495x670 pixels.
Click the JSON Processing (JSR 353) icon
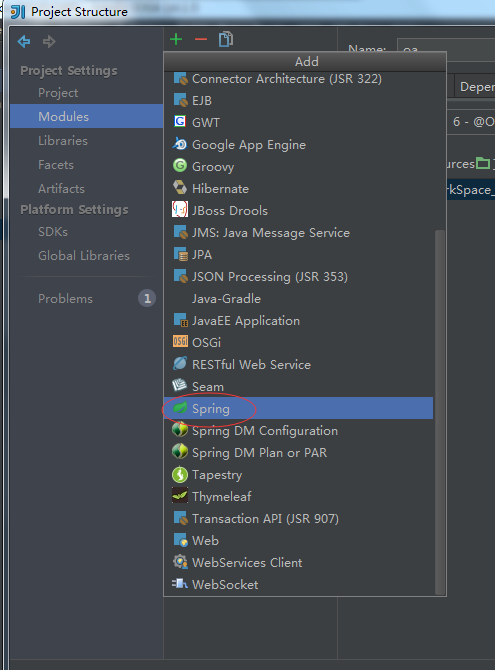tap(180, 276)
